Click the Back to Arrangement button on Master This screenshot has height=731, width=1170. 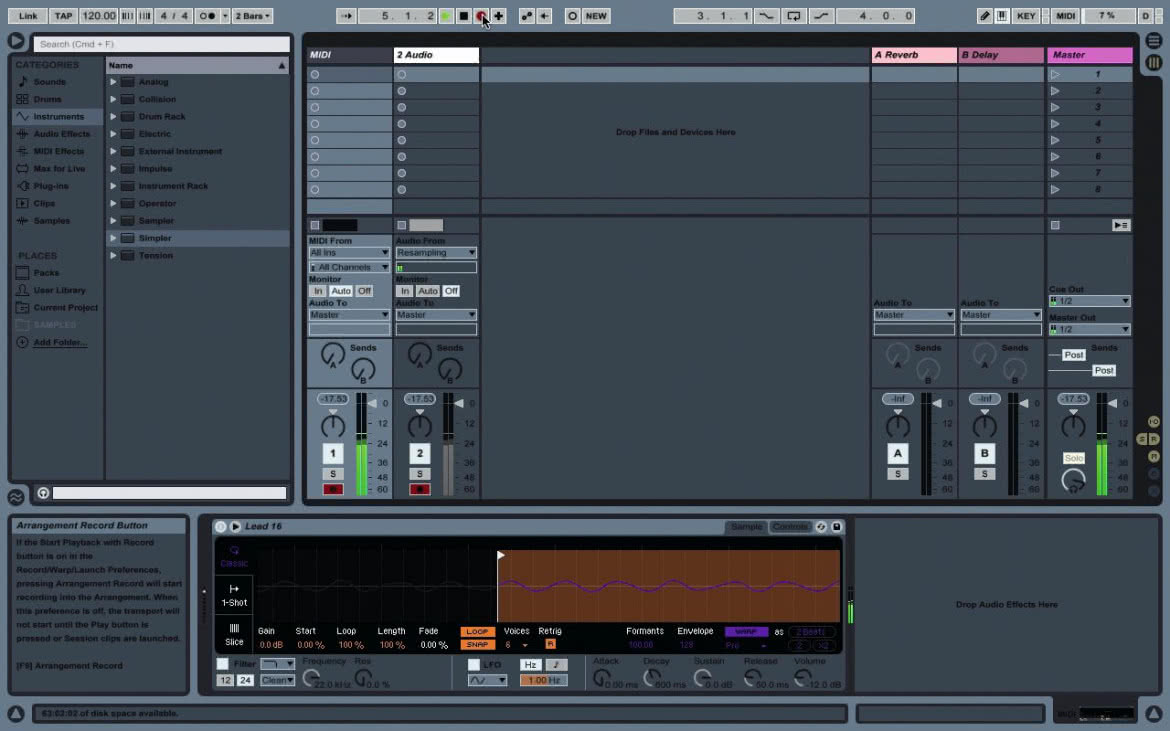point(1121,225)
